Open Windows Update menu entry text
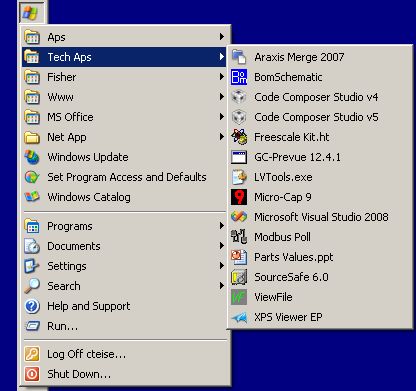This screenshot has width=416, height=391. [x=88, y=157]
